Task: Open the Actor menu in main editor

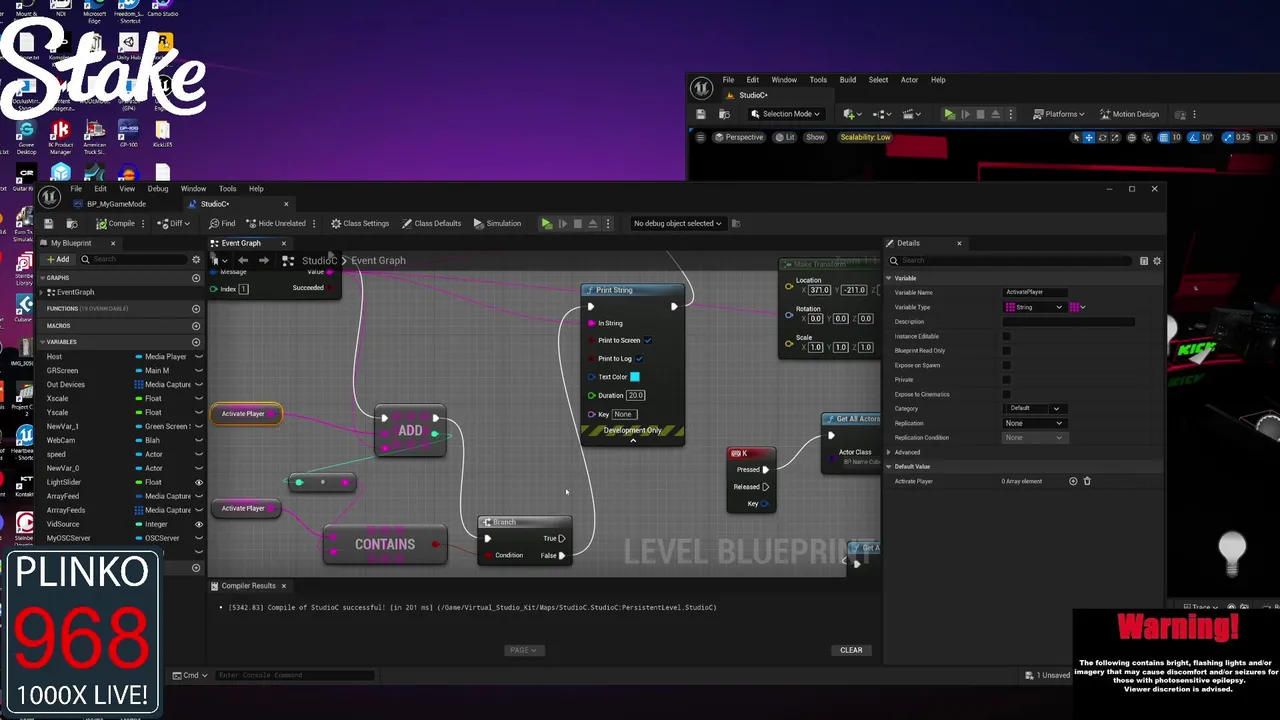Action: pyautogui.click(x=909, y=80)
